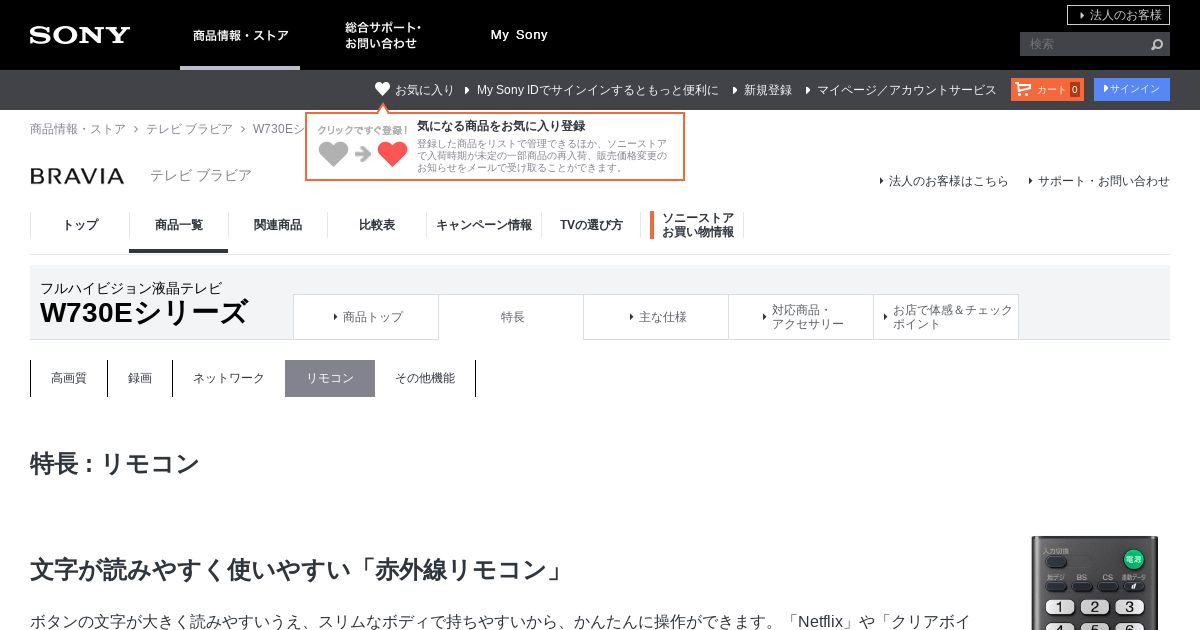Open the 総合サポート・お問い合わせ menu
Viewport: 1200px width, 630px height.
pyautogui.click(x=383, y=35)
